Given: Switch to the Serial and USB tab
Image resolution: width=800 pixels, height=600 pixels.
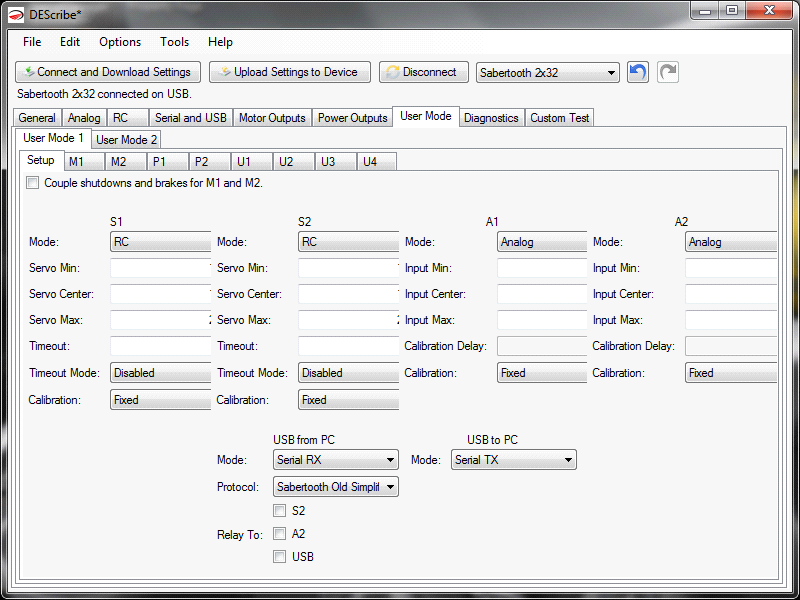Looking at the screenshot, I should click(x=191, y=118).
